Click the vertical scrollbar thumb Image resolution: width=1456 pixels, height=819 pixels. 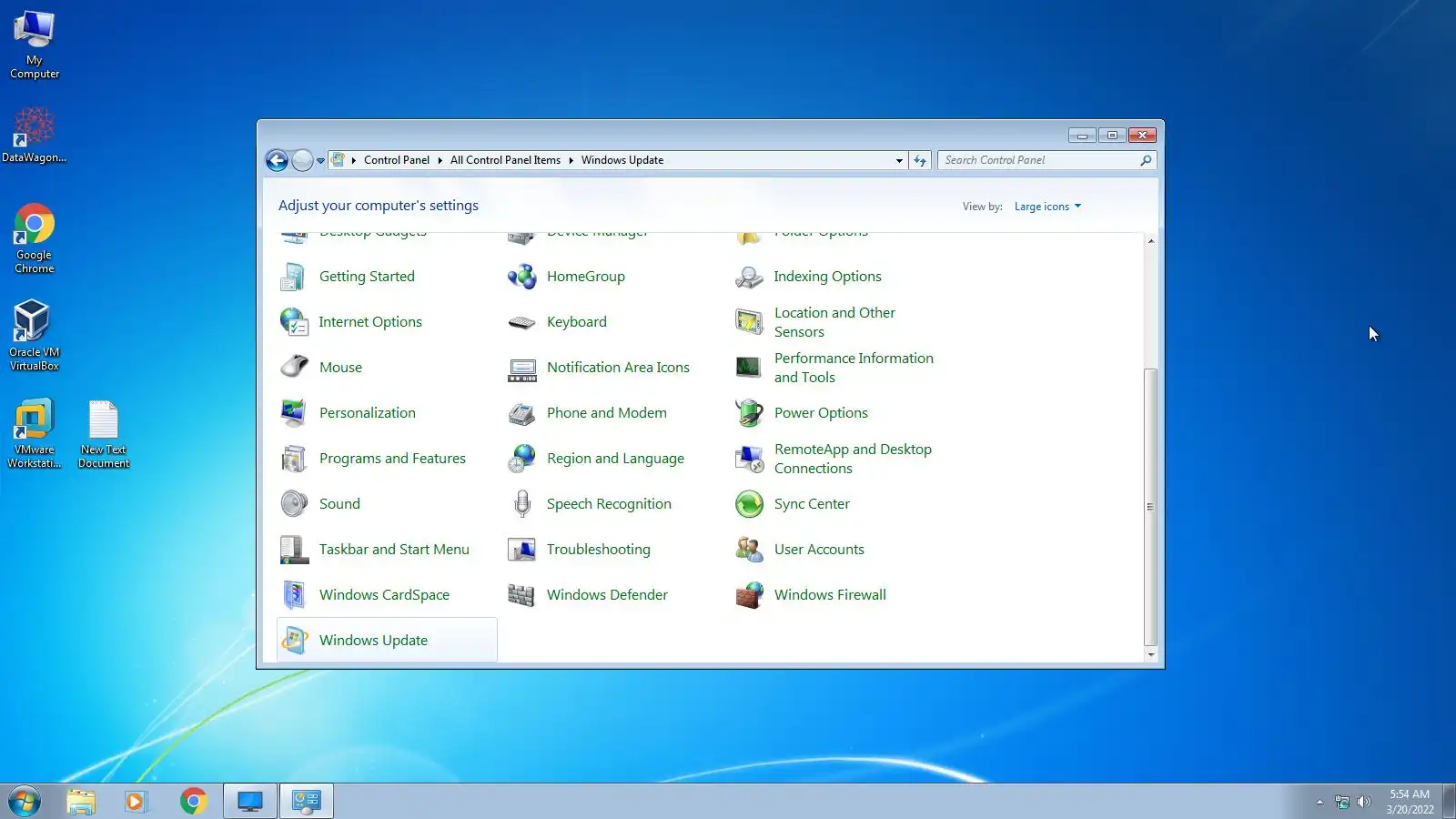pos(1151,507)
